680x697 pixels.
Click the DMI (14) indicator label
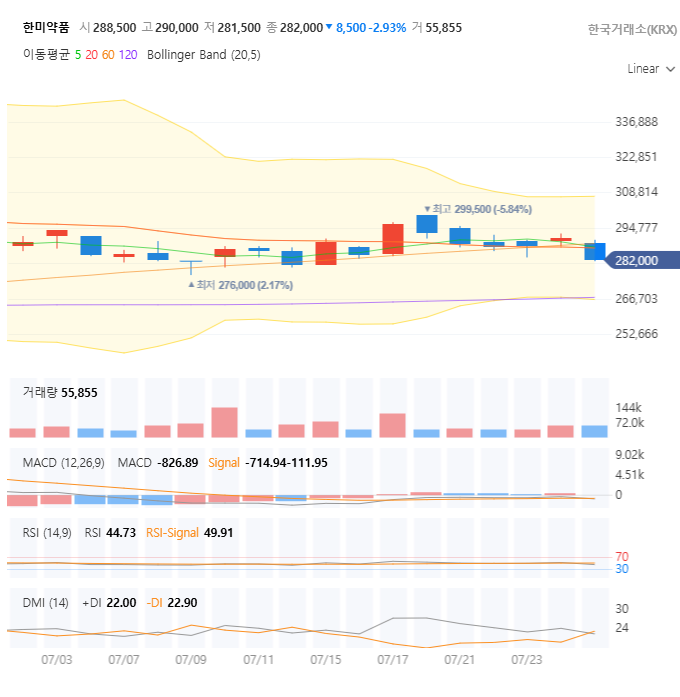pos(46,603)
